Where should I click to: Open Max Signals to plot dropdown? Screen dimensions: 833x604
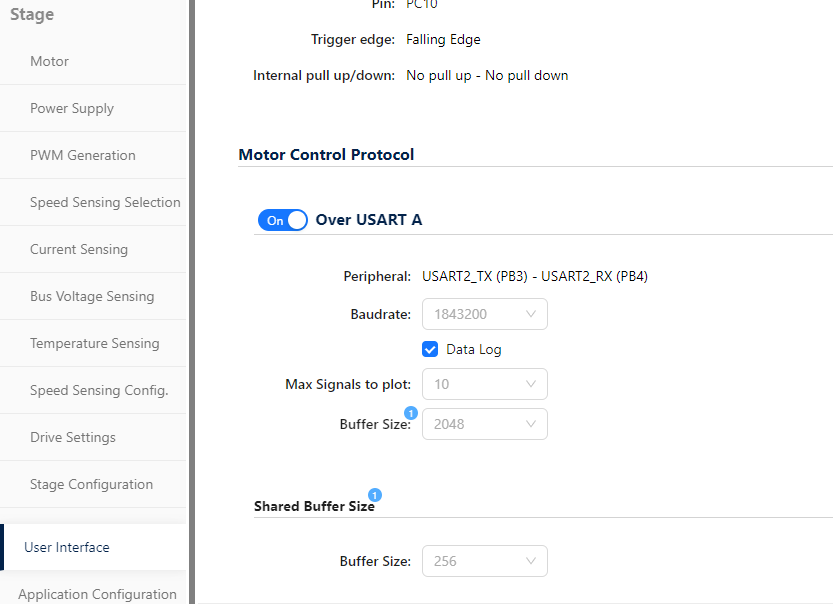[x=485, y=384]
